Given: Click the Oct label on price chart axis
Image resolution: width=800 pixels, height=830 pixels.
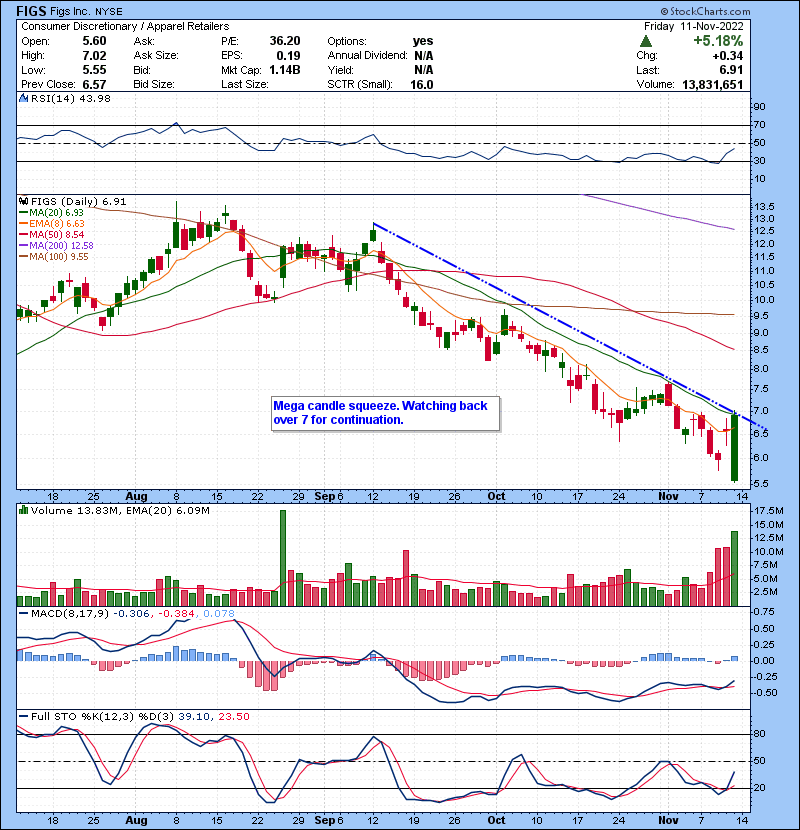Looking at the screenshot, I should (x=496, y=497).
